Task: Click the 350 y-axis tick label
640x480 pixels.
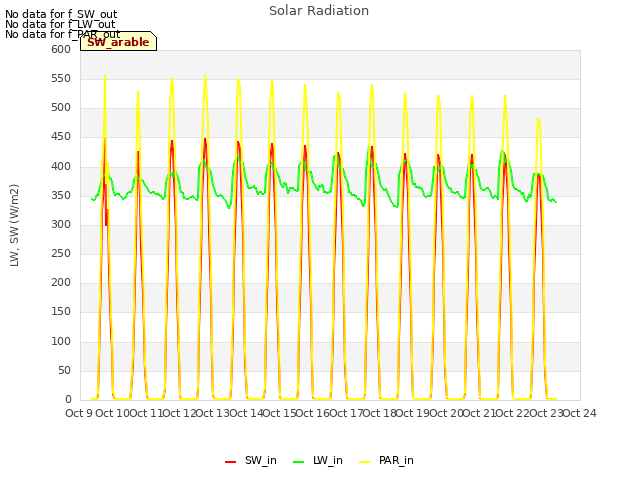Action: (x=61, y=196)
